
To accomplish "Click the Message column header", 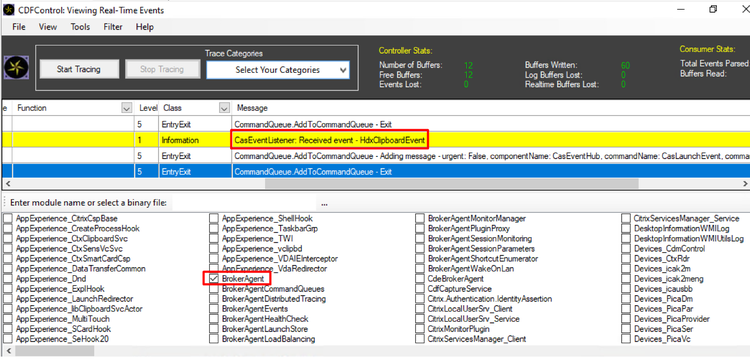I will click(x=252, y=108).
